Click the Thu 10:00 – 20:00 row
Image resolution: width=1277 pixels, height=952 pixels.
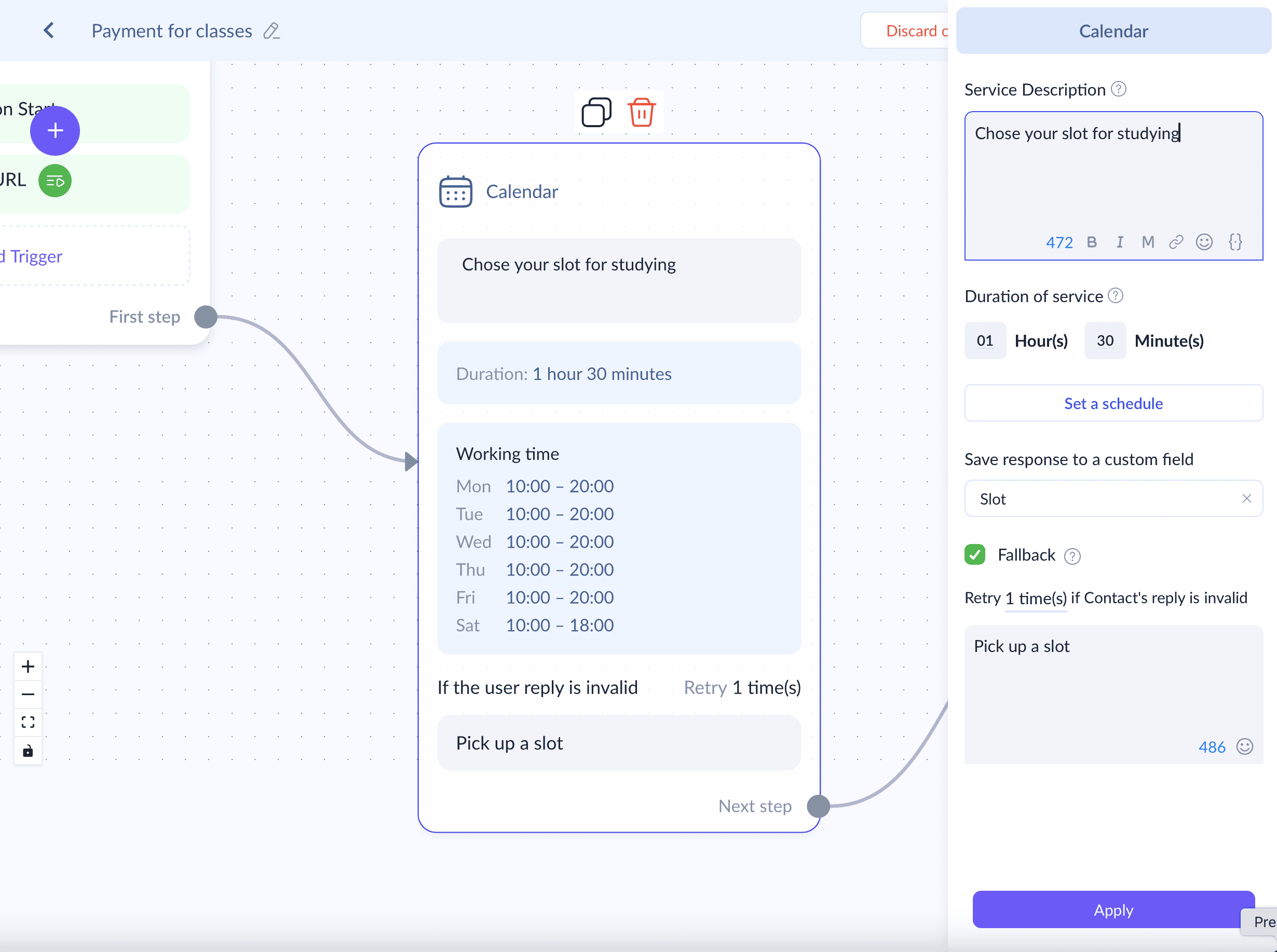[x=535, y=569]
